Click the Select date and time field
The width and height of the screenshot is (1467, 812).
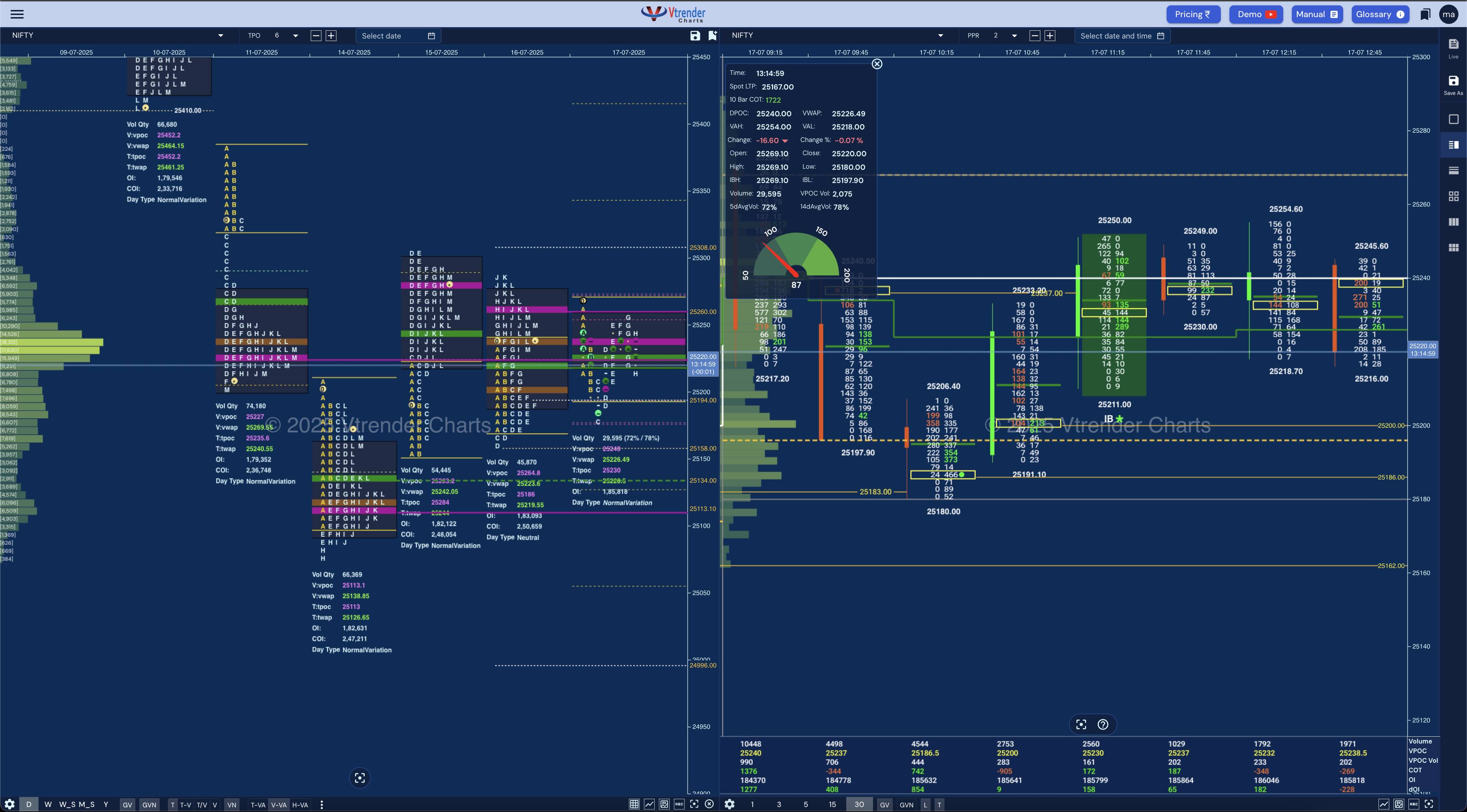tap(1121, 36)
